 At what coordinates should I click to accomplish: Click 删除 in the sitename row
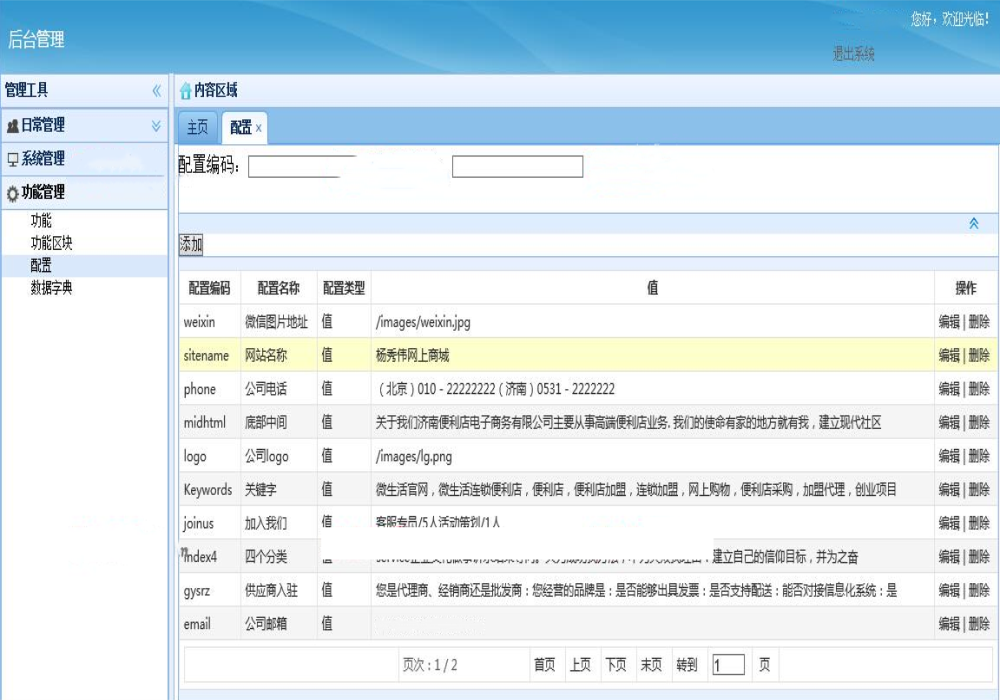(979, 355)
